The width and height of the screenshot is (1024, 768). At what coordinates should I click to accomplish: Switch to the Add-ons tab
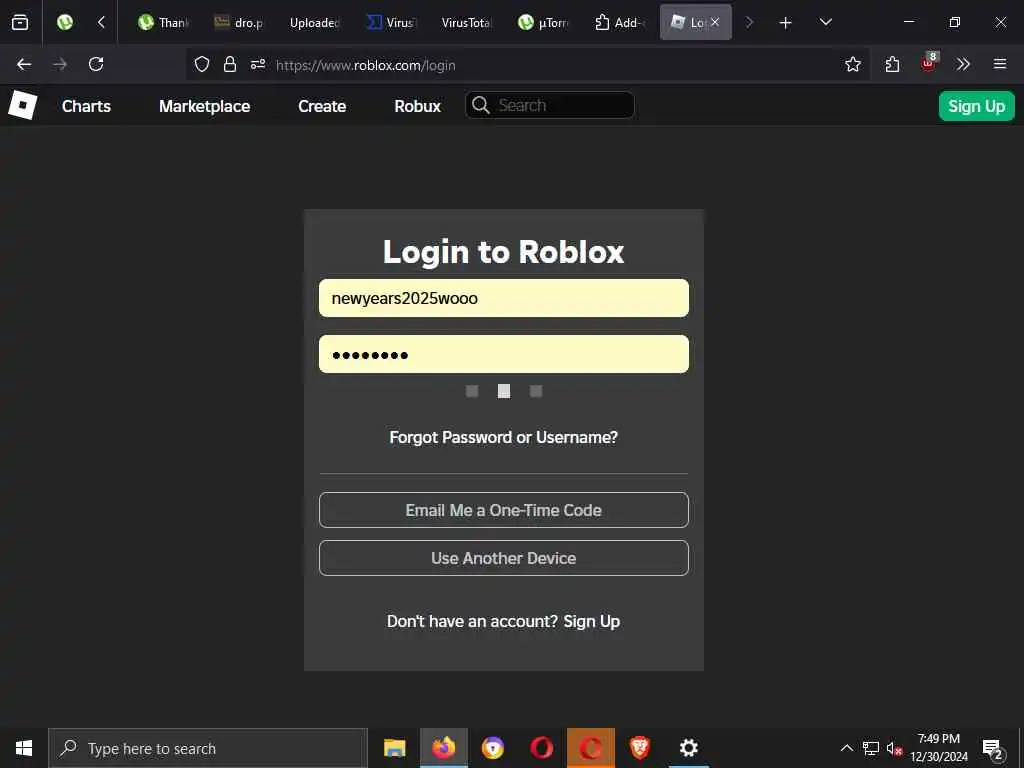(619, 22)
